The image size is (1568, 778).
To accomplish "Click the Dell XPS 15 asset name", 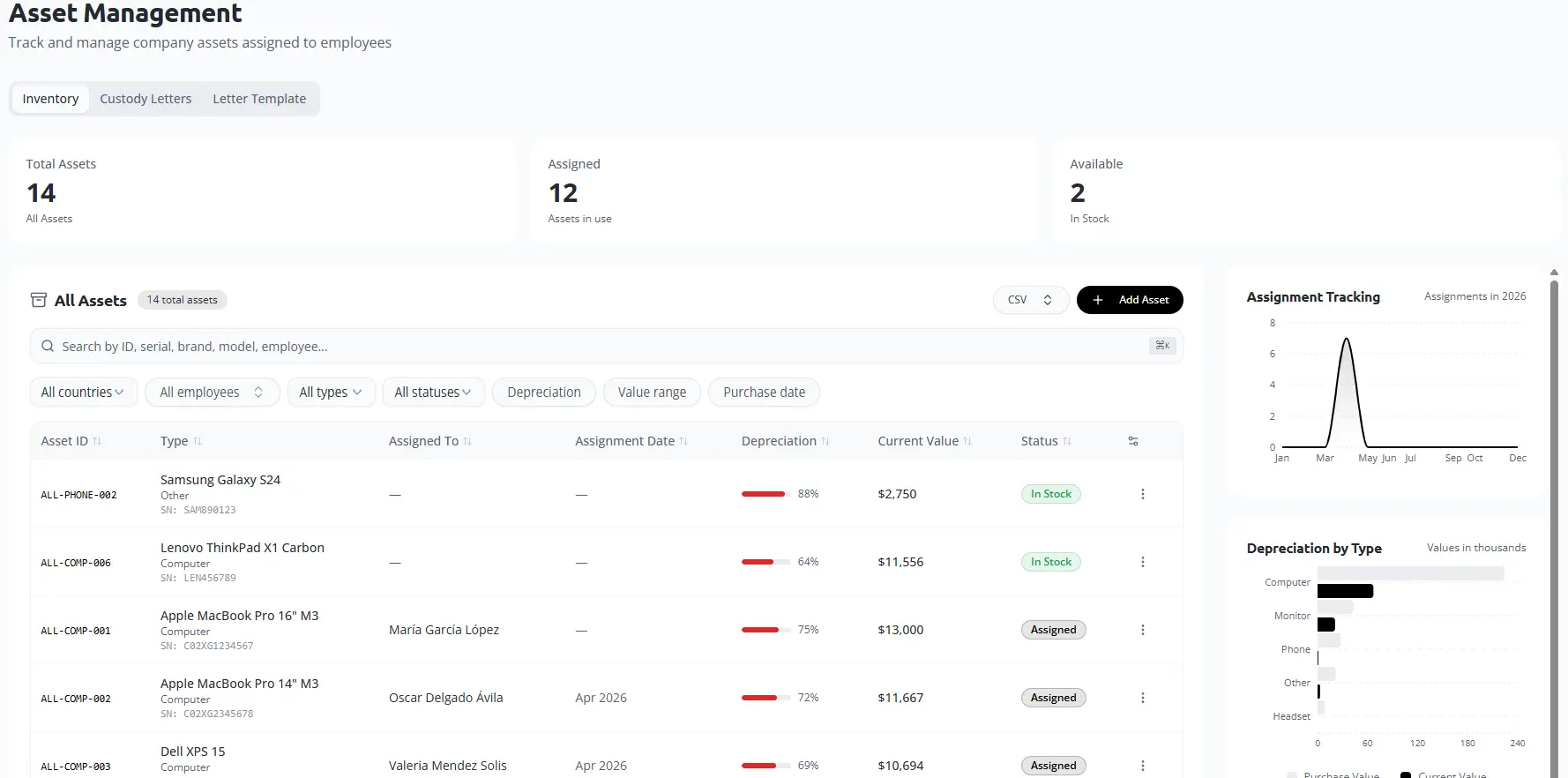I will tap(193, 752).
